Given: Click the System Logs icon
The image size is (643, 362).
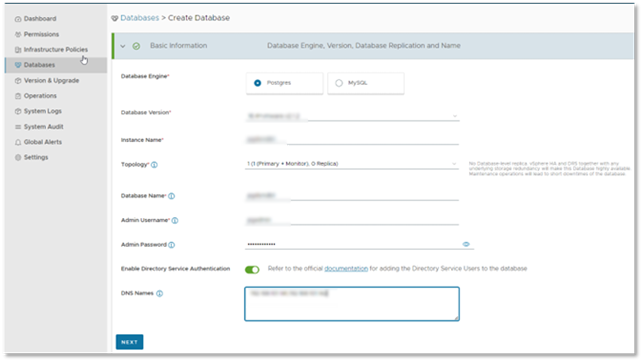Looking at the screenshot, I should [18, 112].
